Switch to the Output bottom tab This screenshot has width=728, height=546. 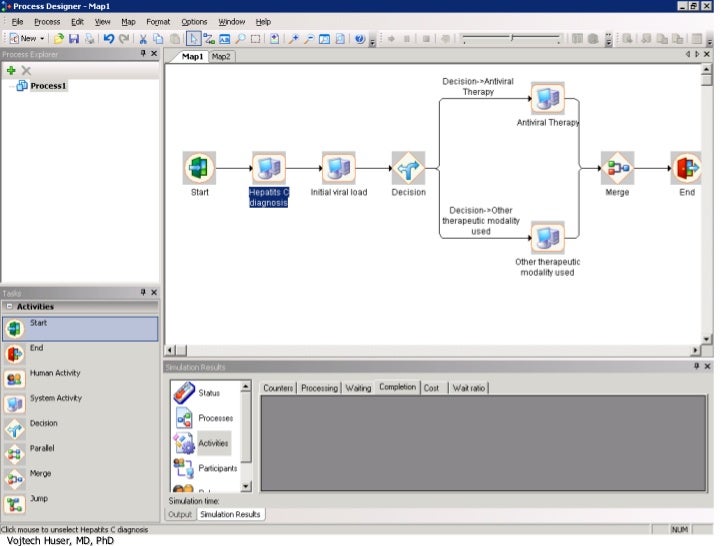click(180, 514)
